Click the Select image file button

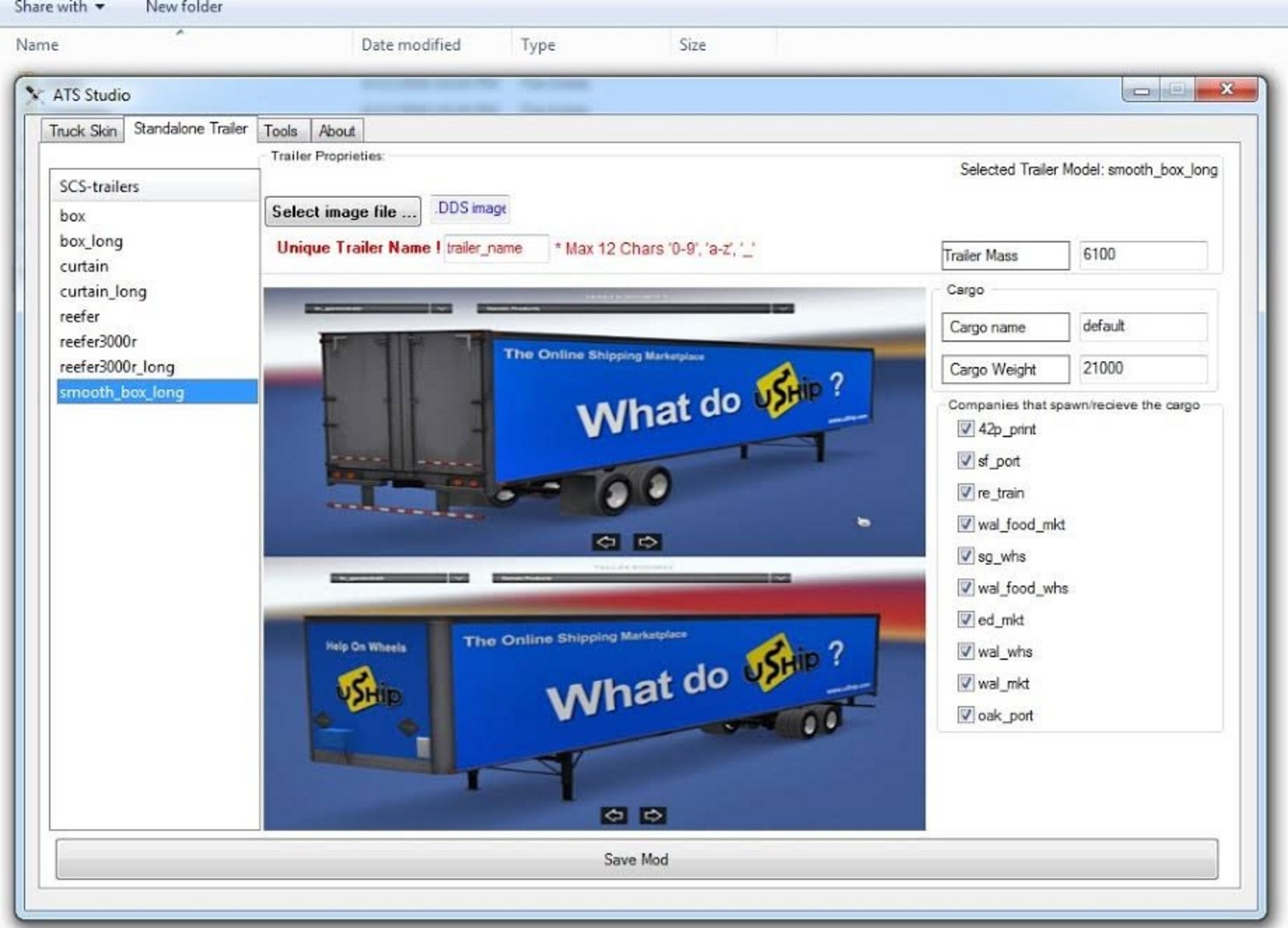click(342, 211)
